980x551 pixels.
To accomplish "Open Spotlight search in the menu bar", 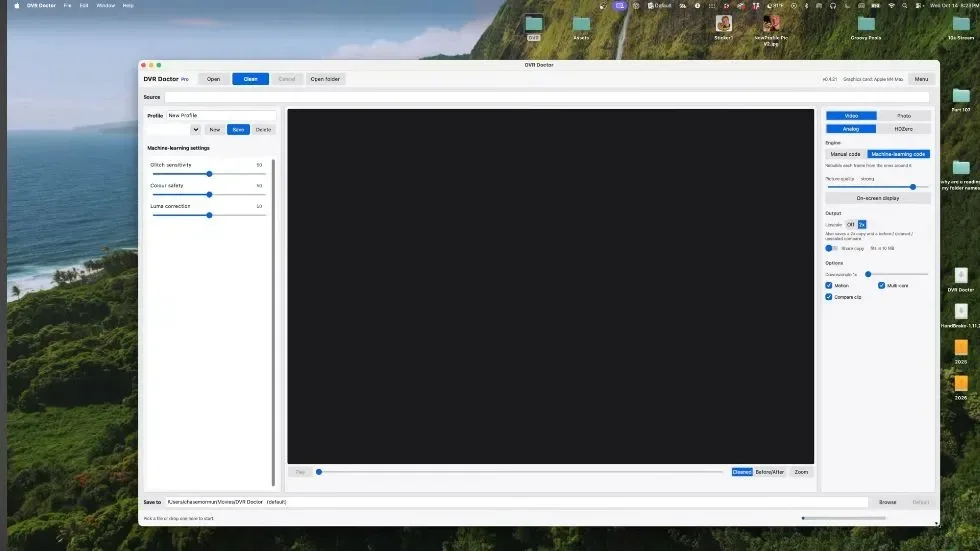I will click(x=904, y=6).
